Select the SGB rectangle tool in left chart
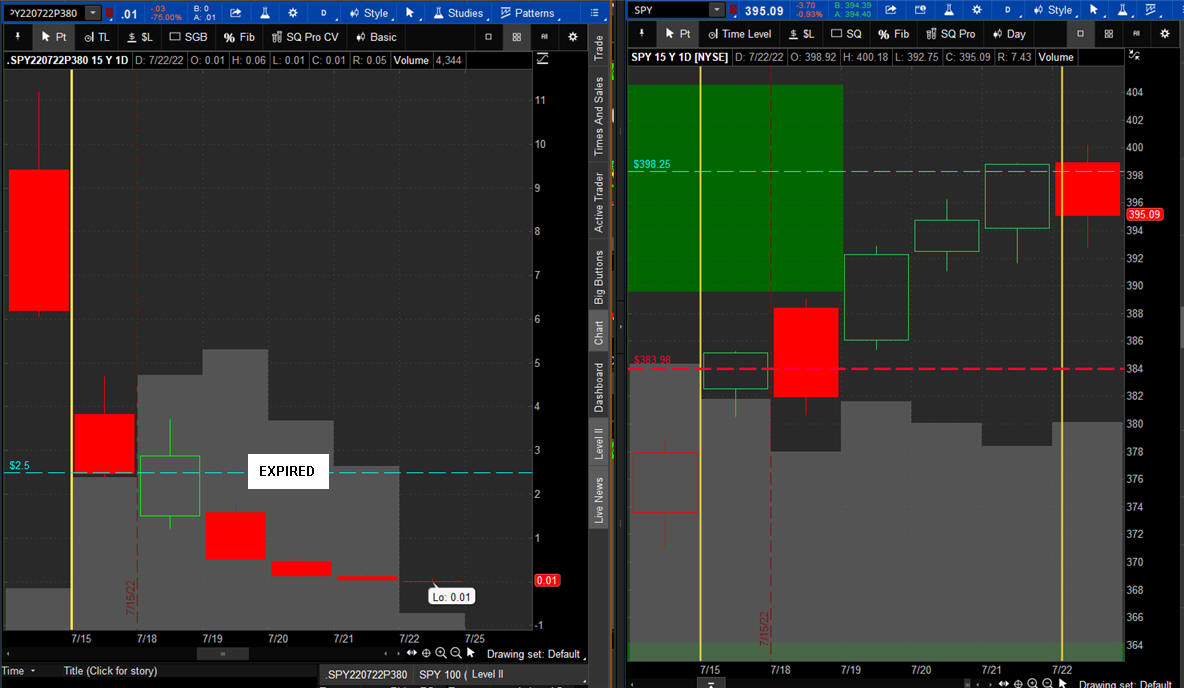Screen dimensions: 1184x688 click(188, 36)
